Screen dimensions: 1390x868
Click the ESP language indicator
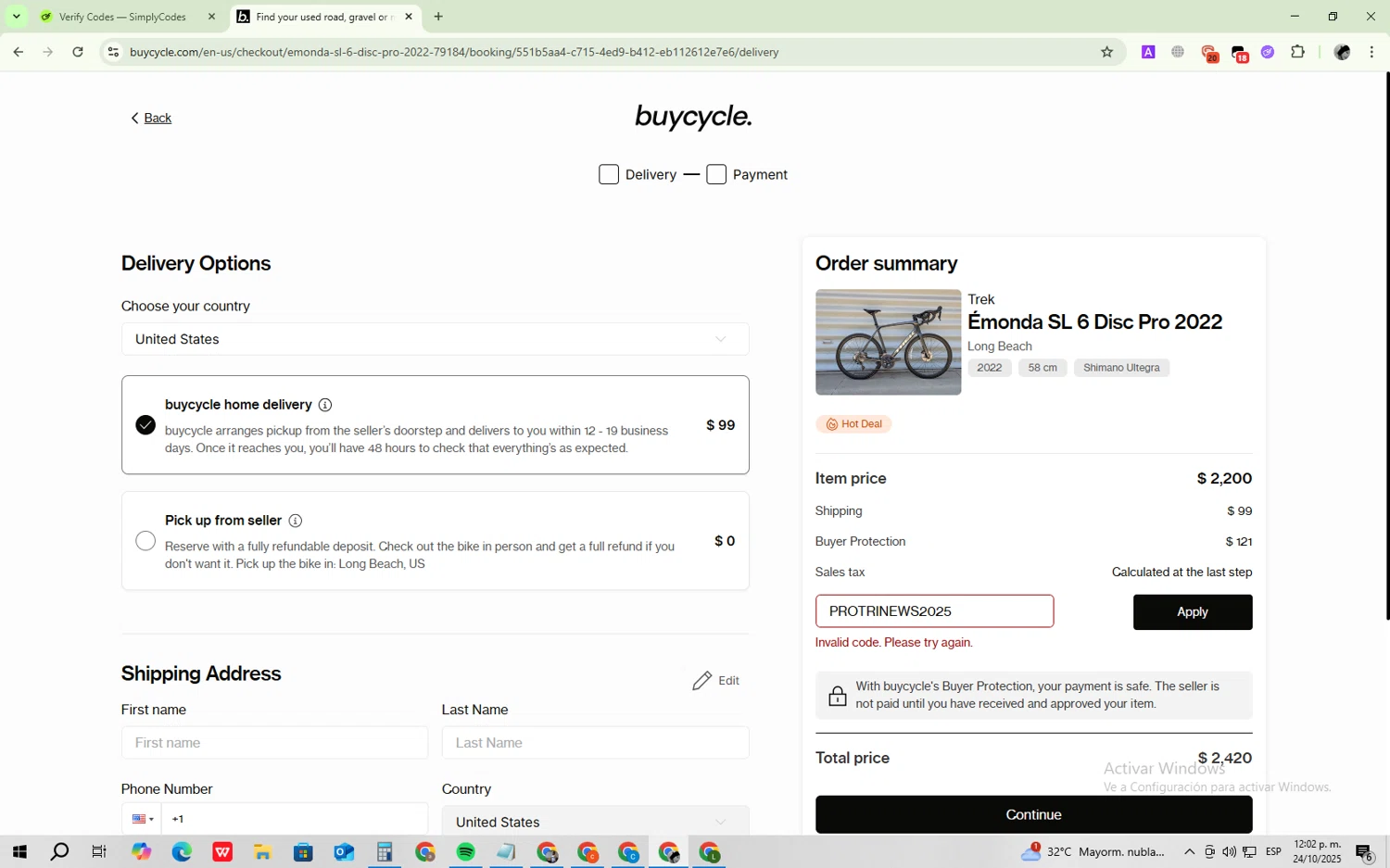(1273, 852)
